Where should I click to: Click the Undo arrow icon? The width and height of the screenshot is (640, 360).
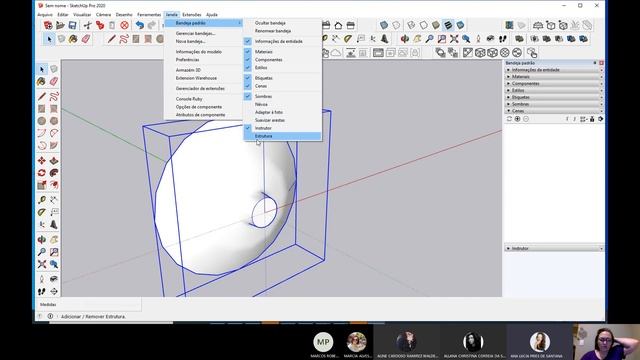140,25
